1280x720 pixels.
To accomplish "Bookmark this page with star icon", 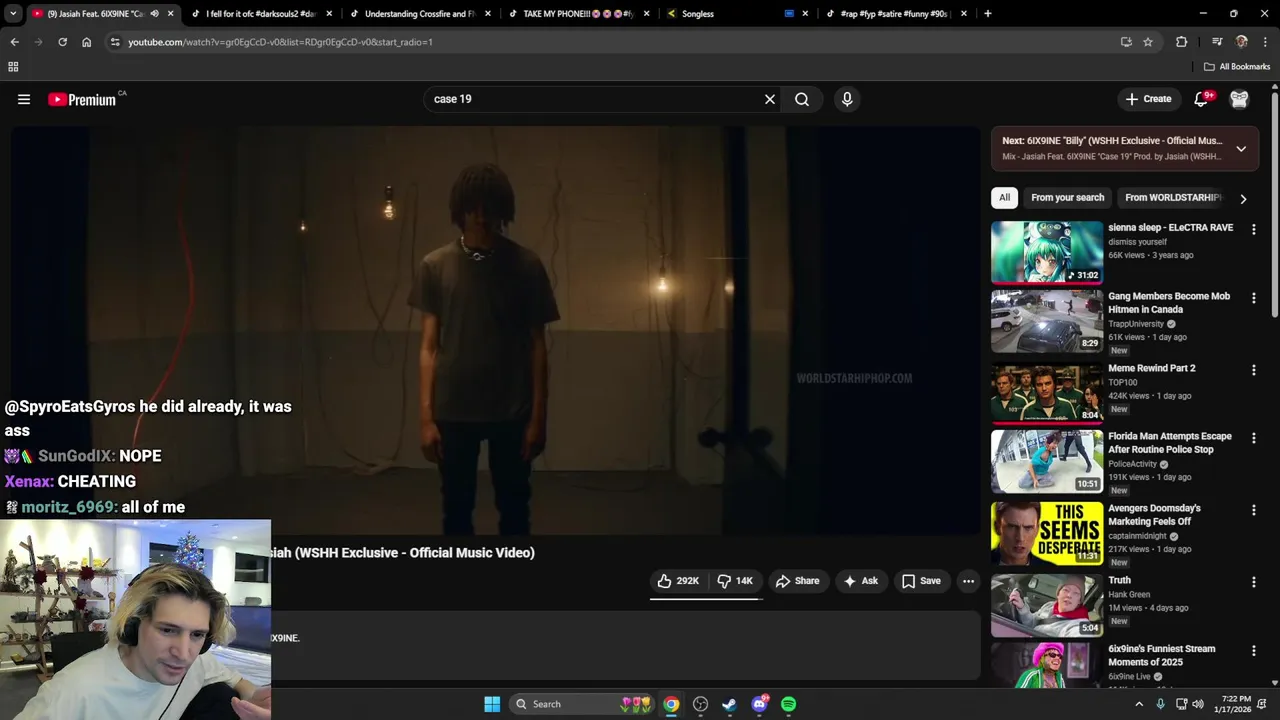I will tap(1148, 42).
